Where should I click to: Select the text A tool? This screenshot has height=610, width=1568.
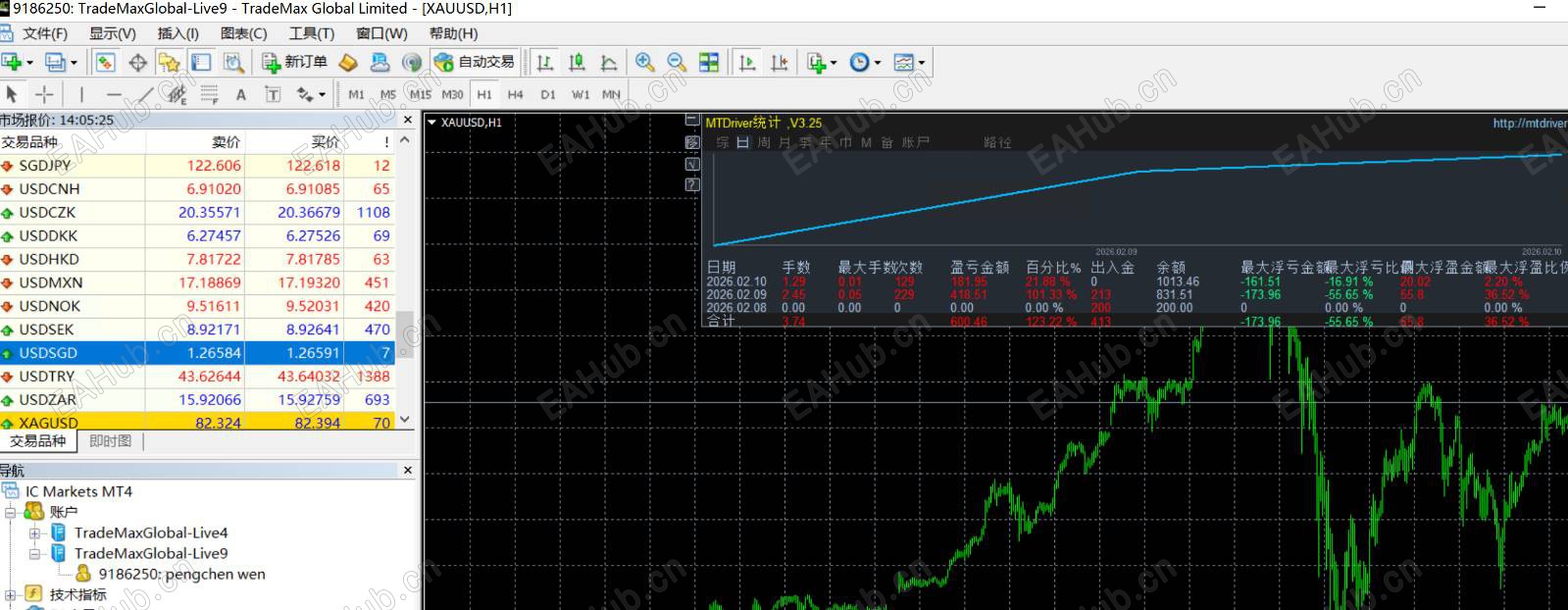click(x=240, y=94)
